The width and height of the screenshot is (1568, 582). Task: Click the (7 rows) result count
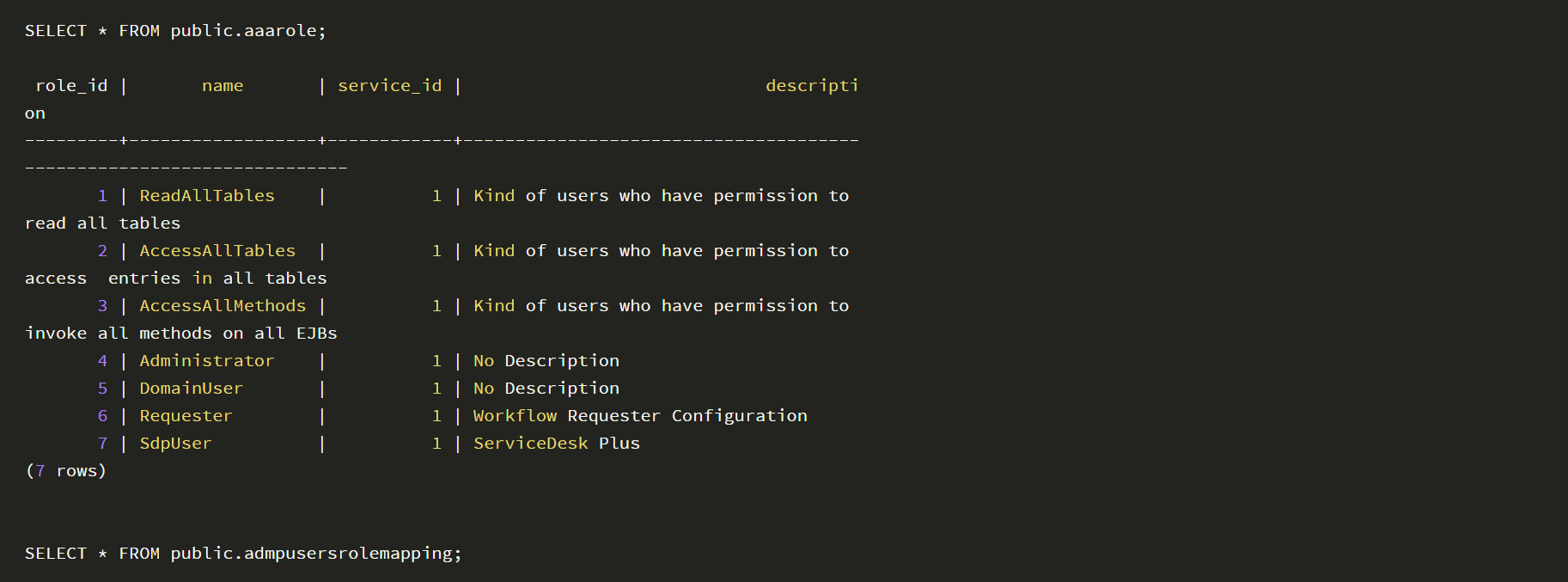[66, 471]
